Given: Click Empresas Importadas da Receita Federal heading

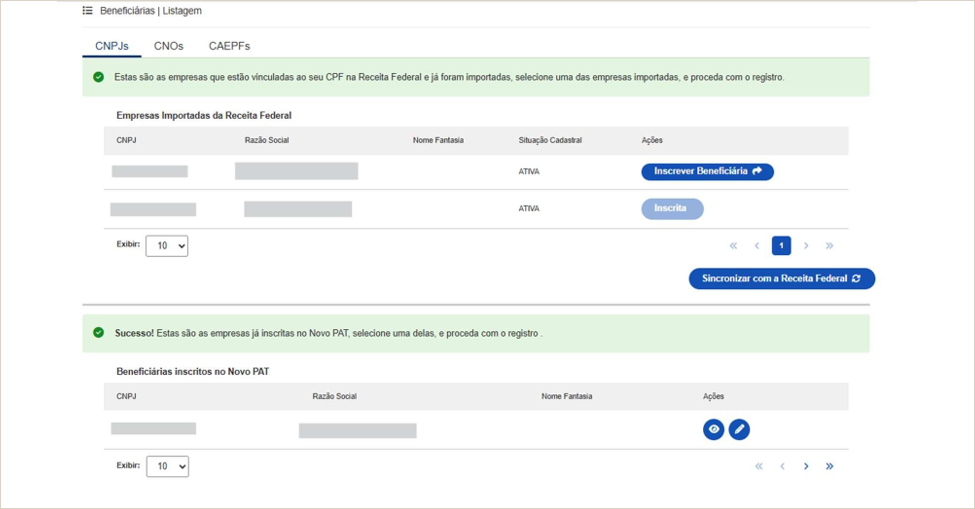Looking at the screenshot, I should pyautogui.click(x=204, y=116).
